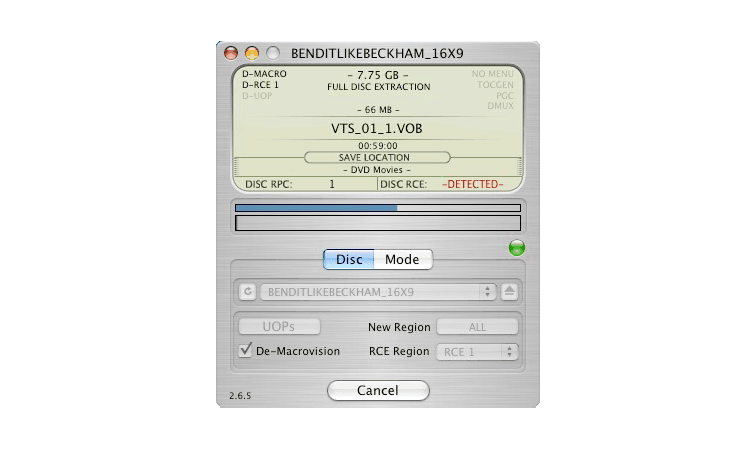Screen dimensions: 755x450
Task: Click the NO MENU indicator
Action: (x=492, y=74)
